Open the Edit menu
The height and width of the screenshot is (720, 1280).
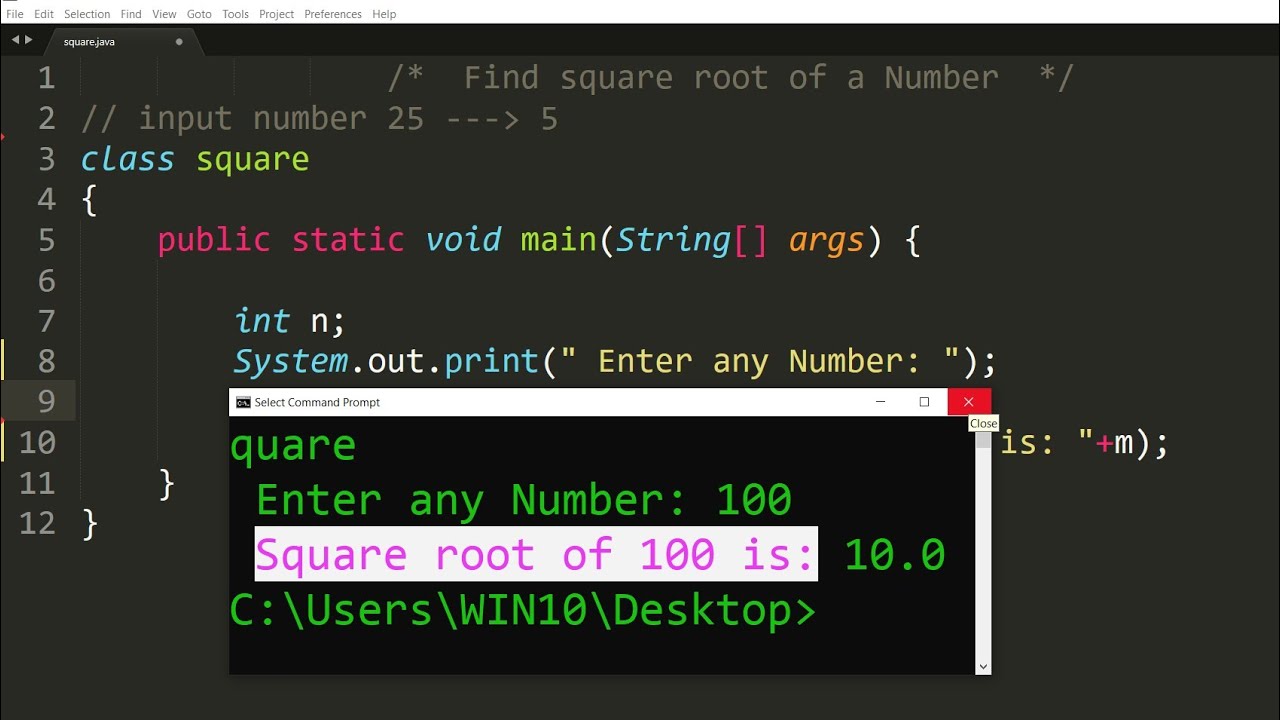click(x=44, y=14)
